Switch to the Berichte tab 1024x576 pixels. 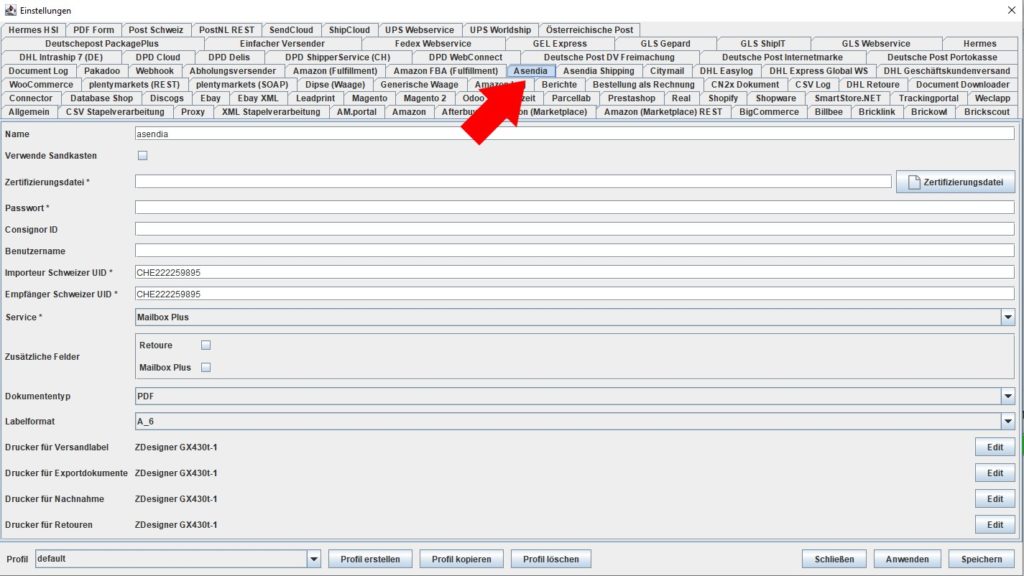click(x=559, y=84)
